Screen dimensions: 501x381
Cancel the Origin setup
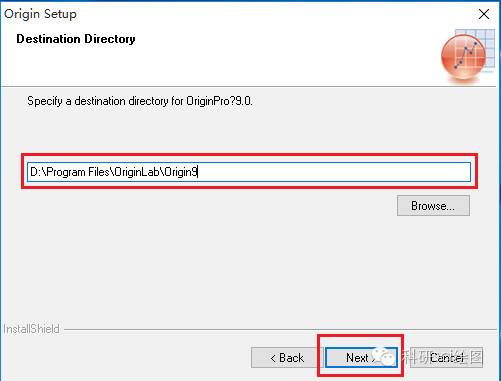[x=446, y=358]
